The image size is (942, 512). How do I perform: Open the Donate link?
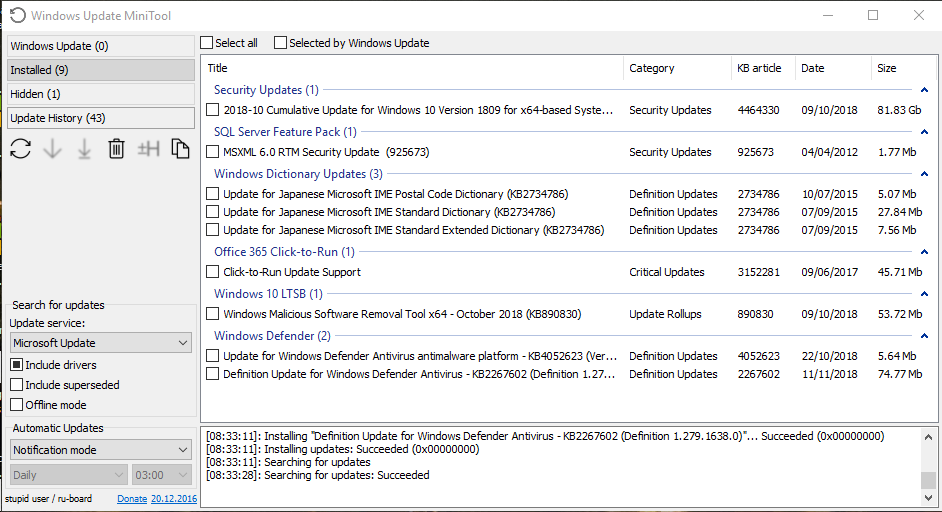click(132, 499)
